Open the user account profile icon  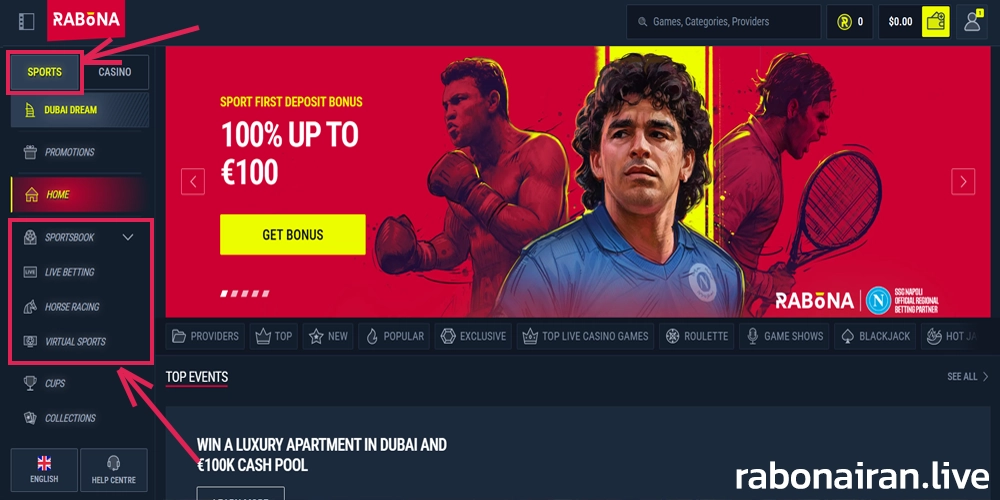tap(972, 22)
